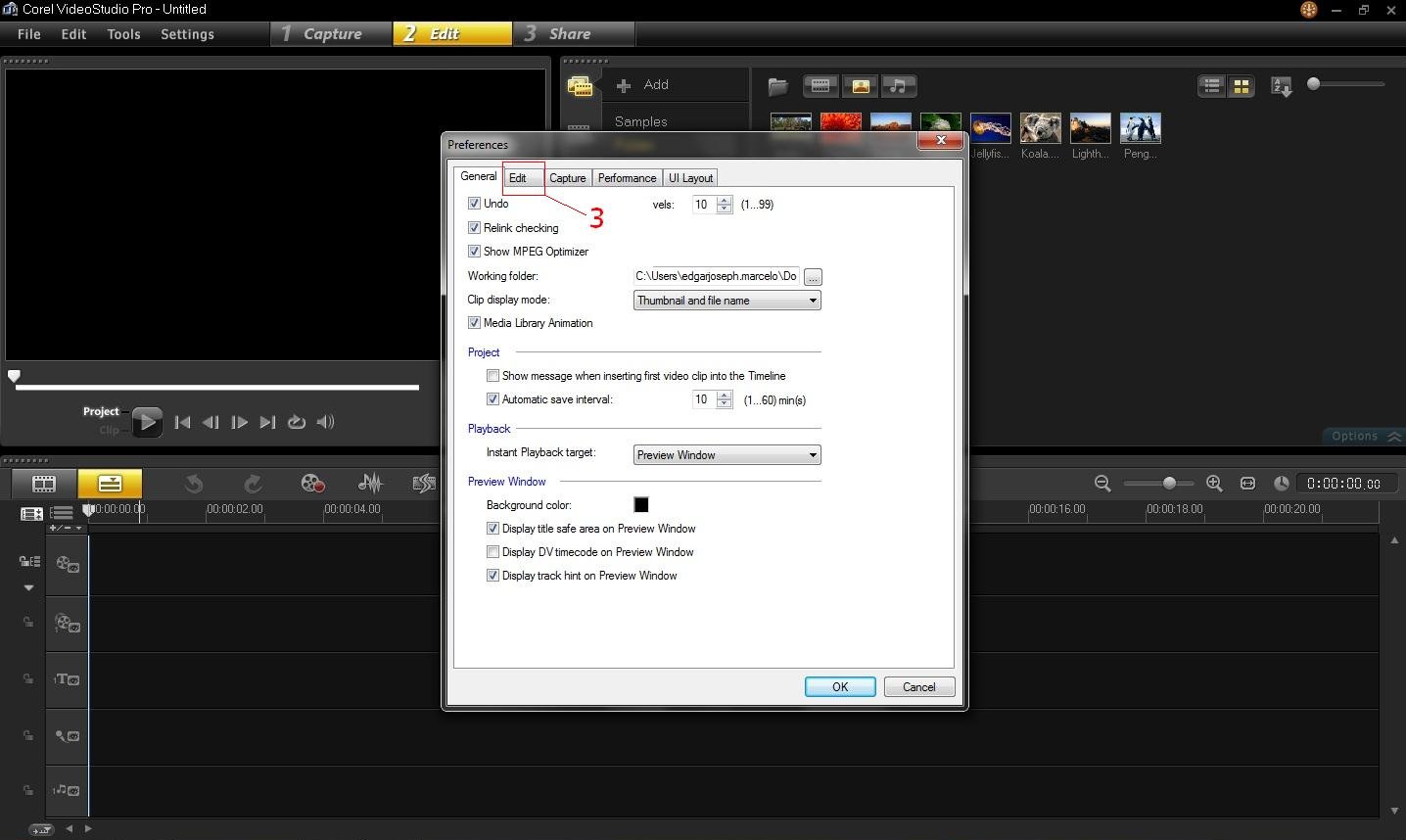Step to the Next frame
The width and height of the screenshot is (1406, 840).
(x=239, y=422)
